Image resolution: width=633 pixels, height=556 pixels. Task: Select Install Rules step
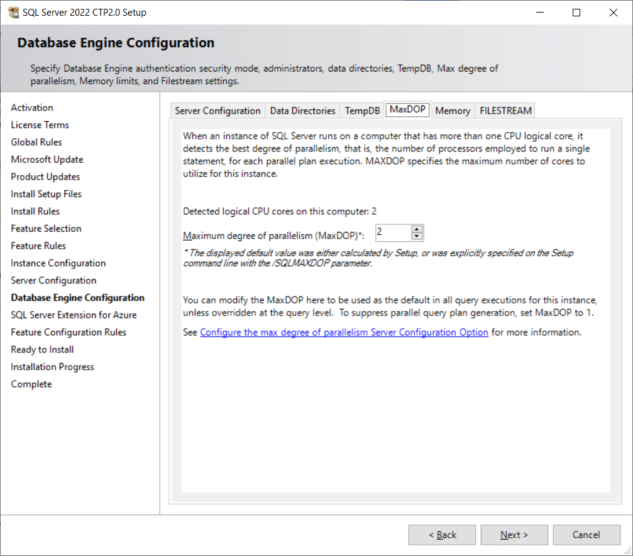click(35, 212)
